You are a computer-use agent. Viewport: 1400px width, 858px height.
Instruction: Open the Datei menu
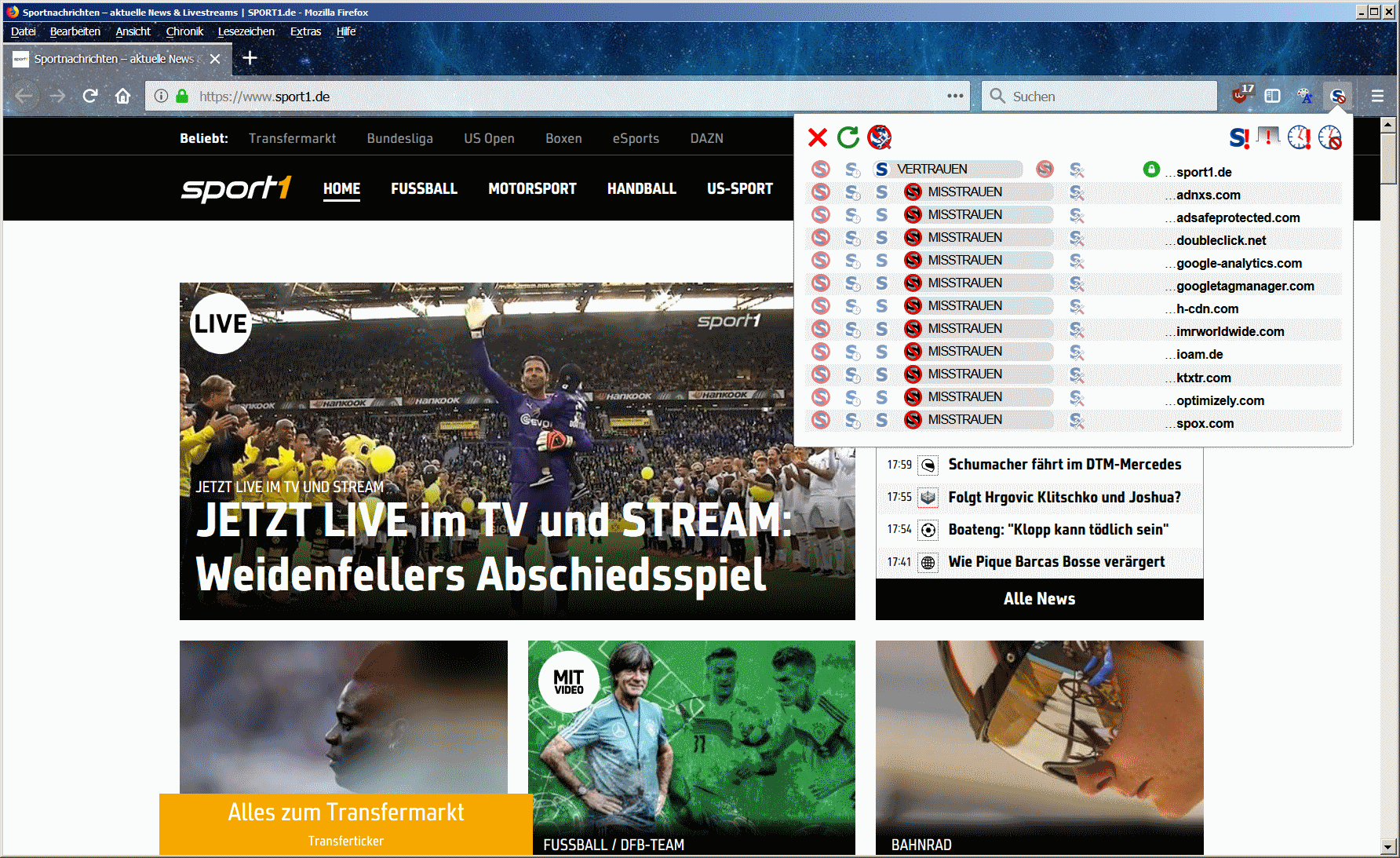tap(23, 31)
